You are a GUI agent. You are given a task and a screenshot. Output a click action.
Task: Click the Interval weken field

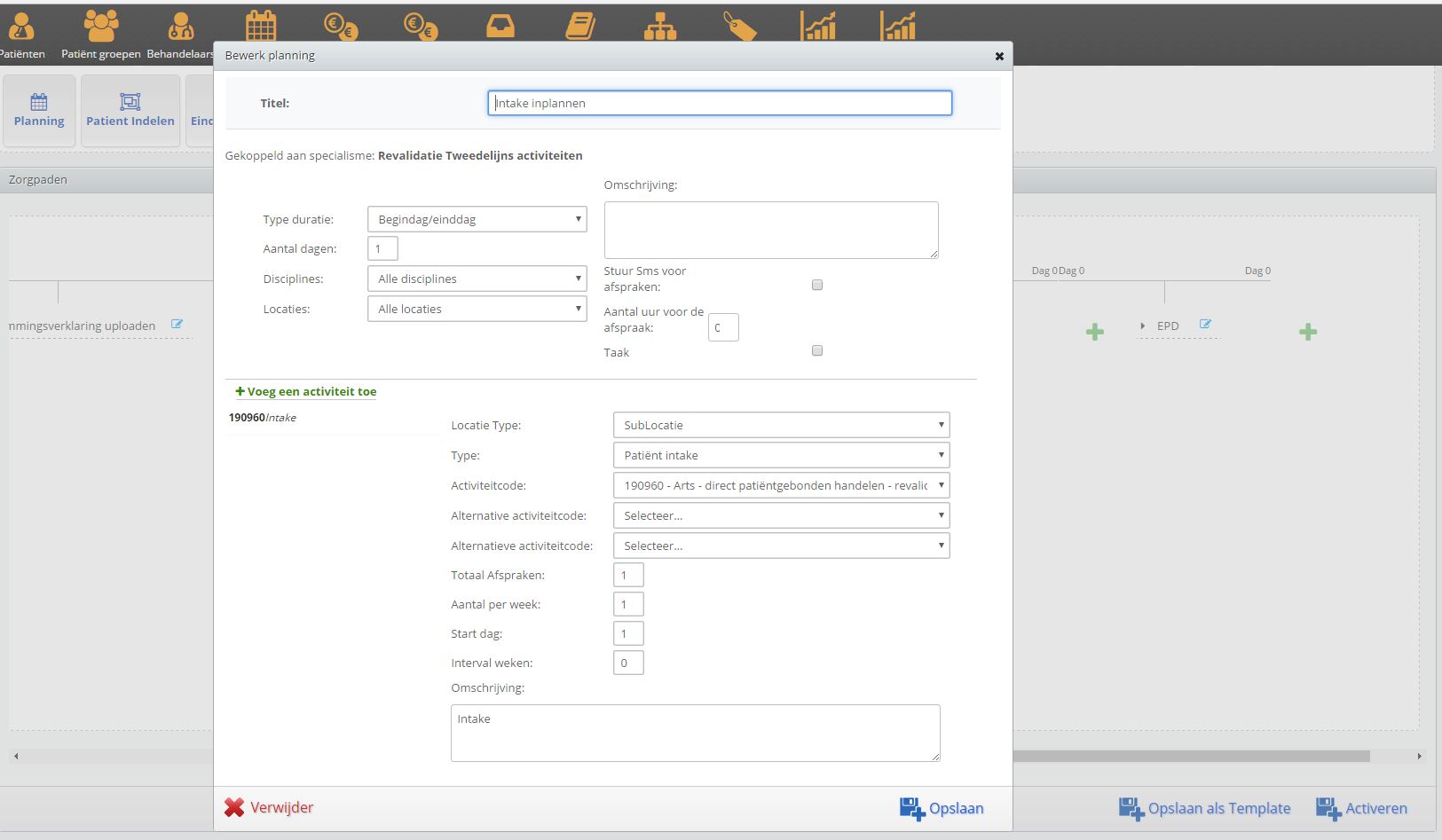tap(628, 663)
